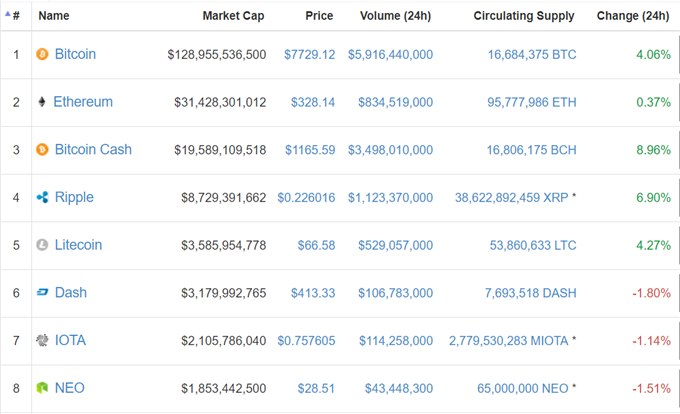Open Bitcoin price $7729.12 link

coord(310,55)
